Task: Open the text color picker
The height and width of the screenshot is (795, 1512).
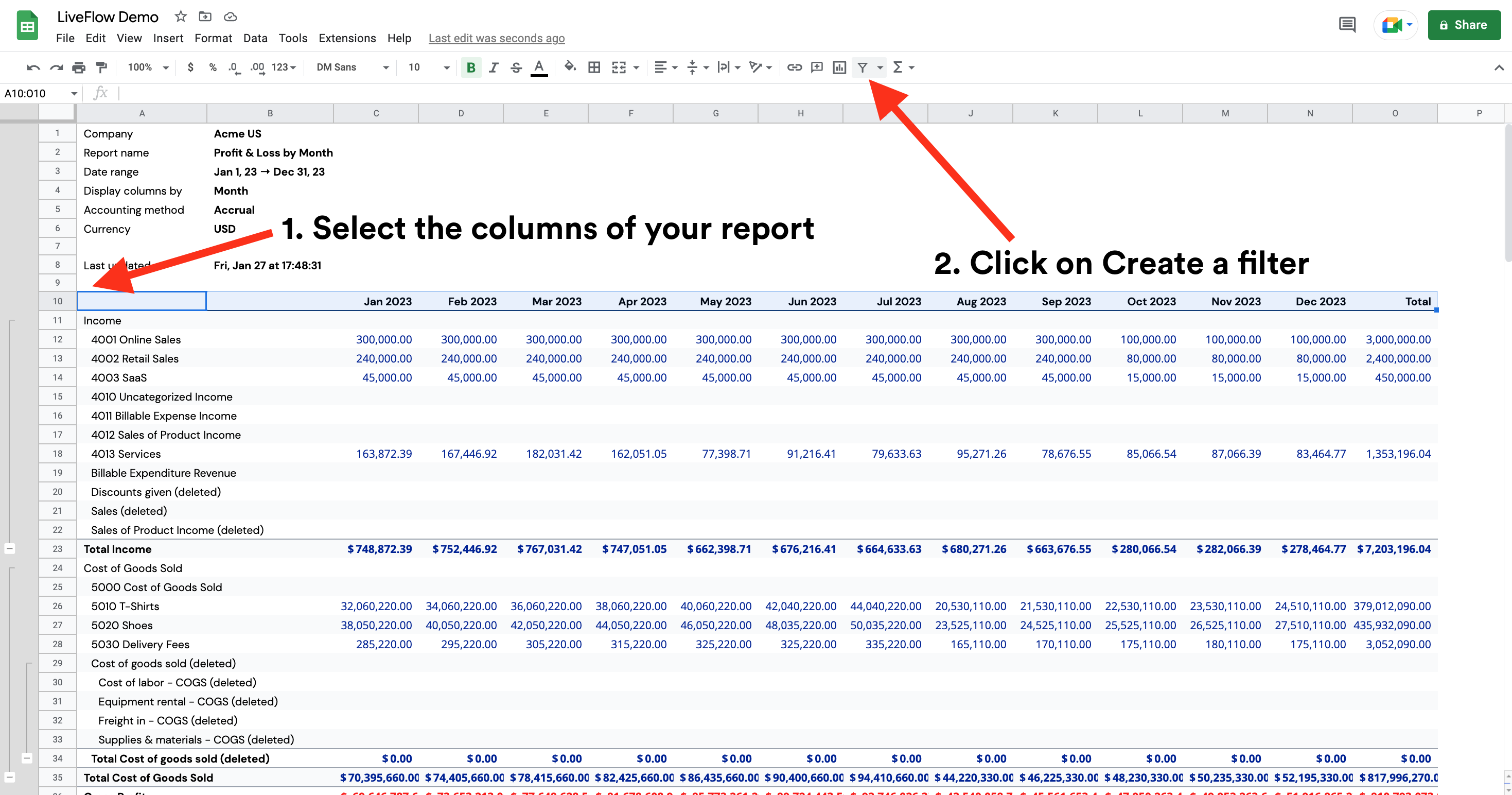Action: 539,67
